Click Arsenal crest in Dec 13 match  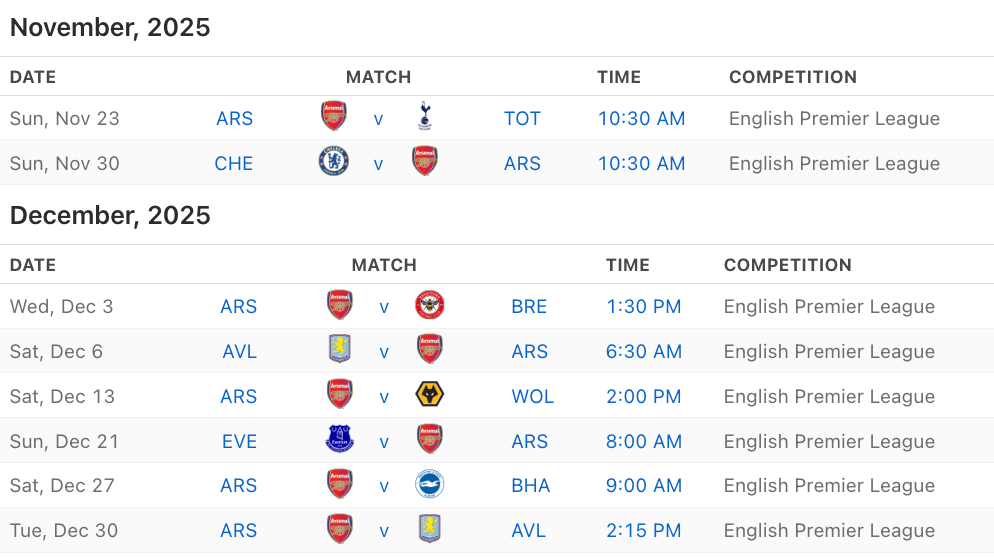pos(340,395)
